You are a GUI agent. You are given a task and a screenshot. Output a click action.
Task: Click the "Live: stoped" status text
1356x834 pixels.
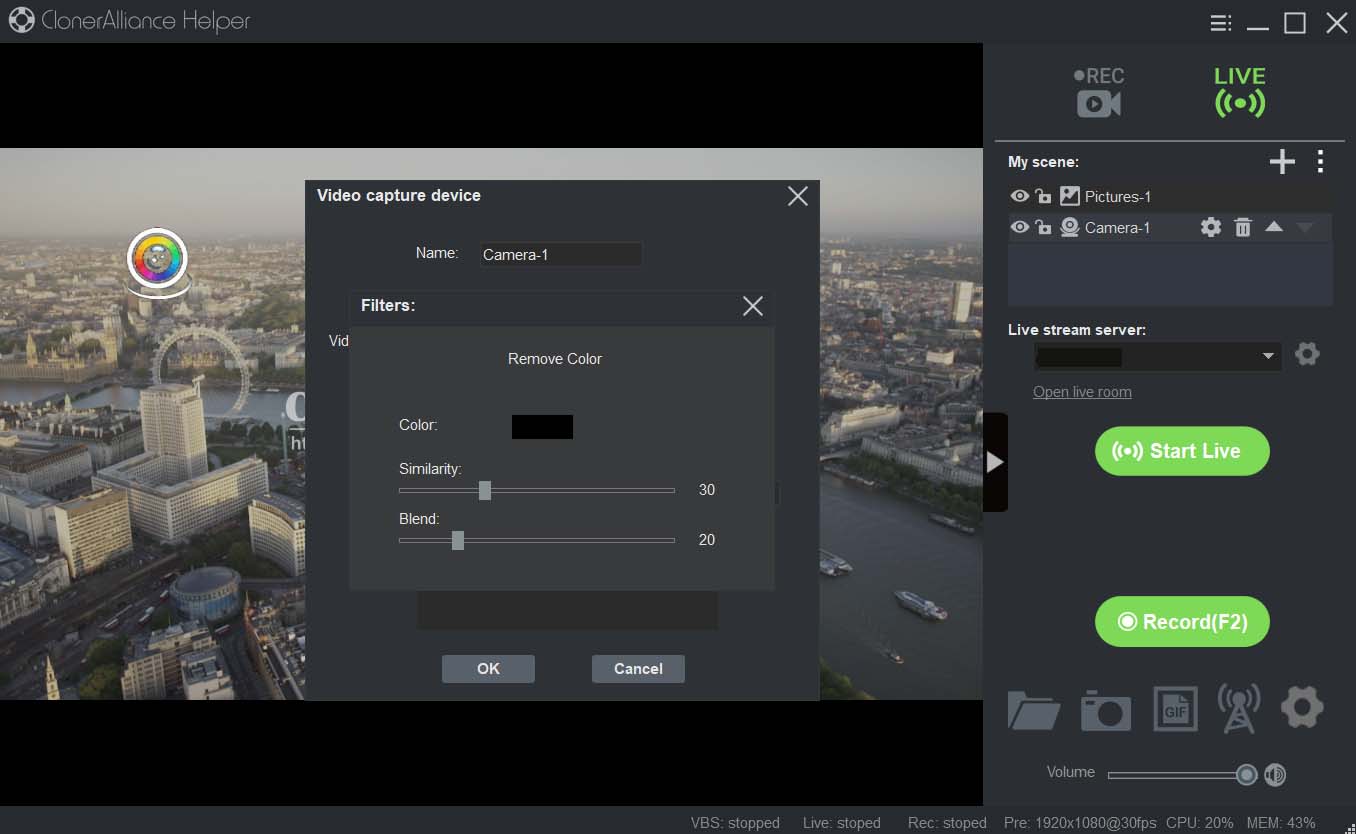[842, 823]
